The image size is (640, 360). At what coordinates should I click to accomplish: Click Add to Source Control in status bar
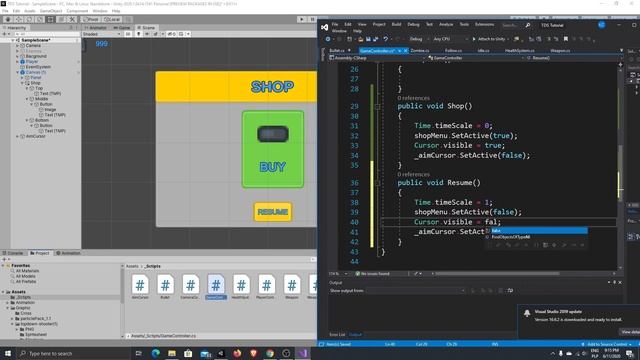(606, 344)
